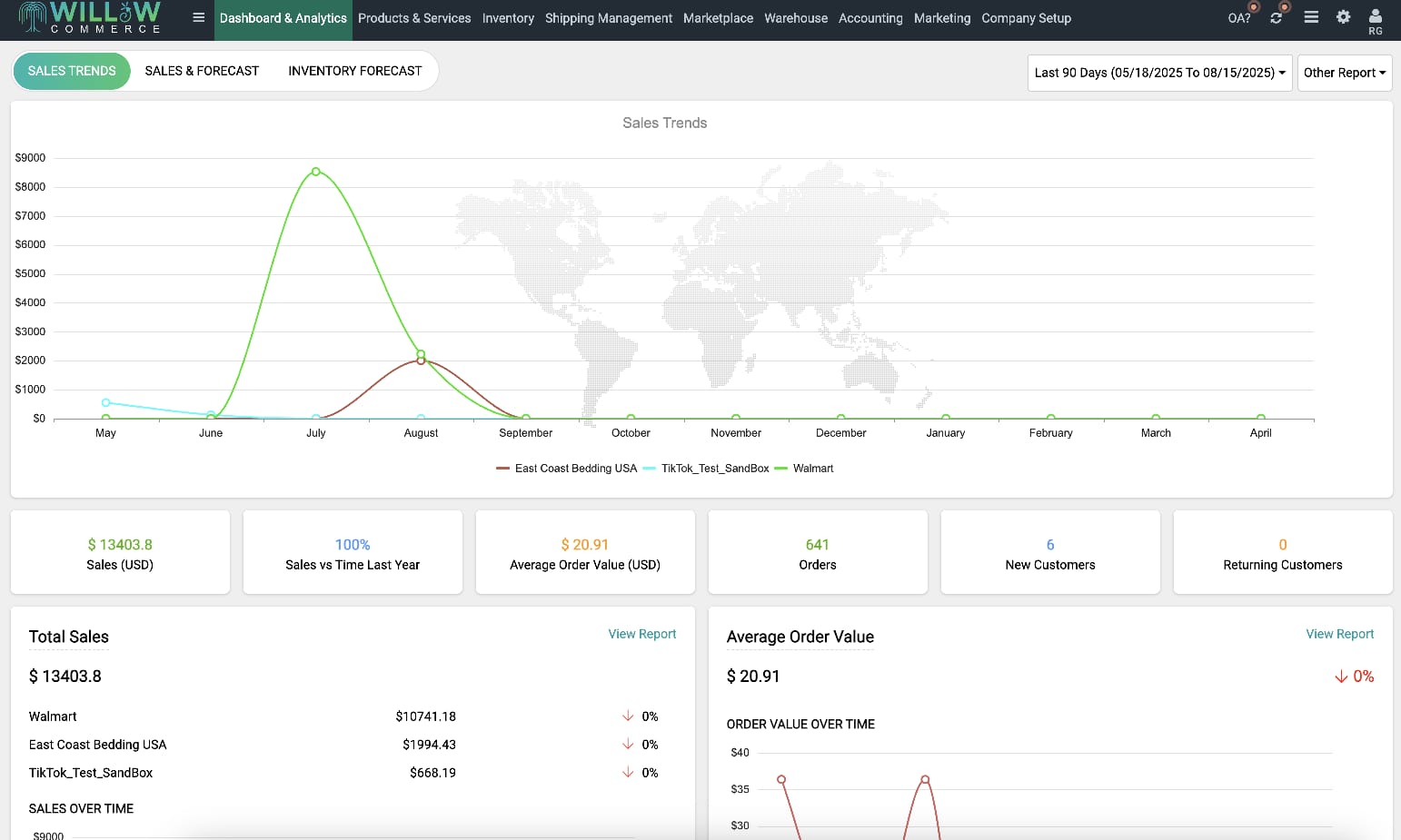Toggle Walmart series in chart legend
The height and width of the screenshot is (840, 1401).
[804, 469]
